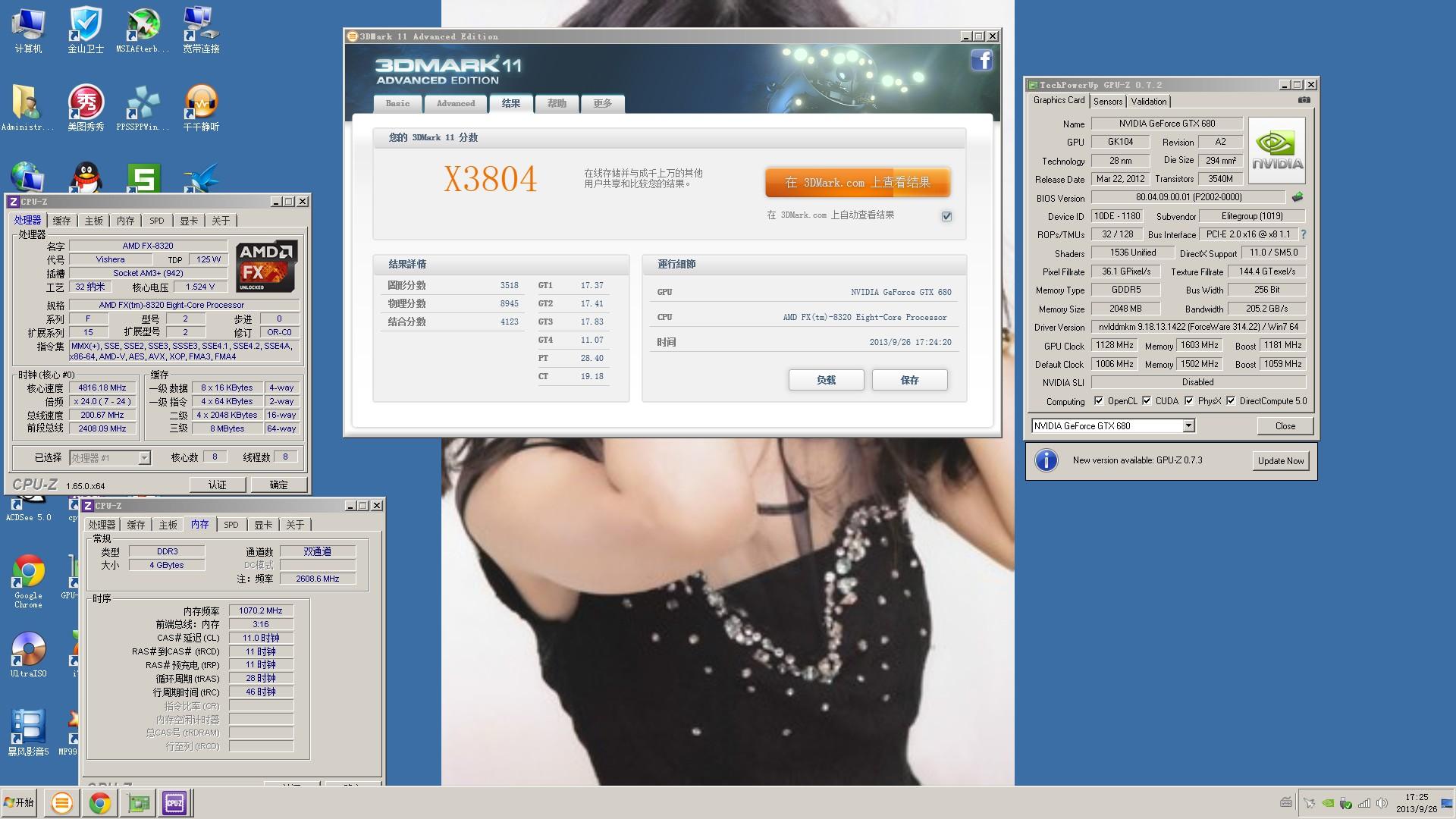Viewport: 1456px width, 819px height.
Task: Click the NVIDIA logo in GPU-Z
Action: [x=1277, y=150]
